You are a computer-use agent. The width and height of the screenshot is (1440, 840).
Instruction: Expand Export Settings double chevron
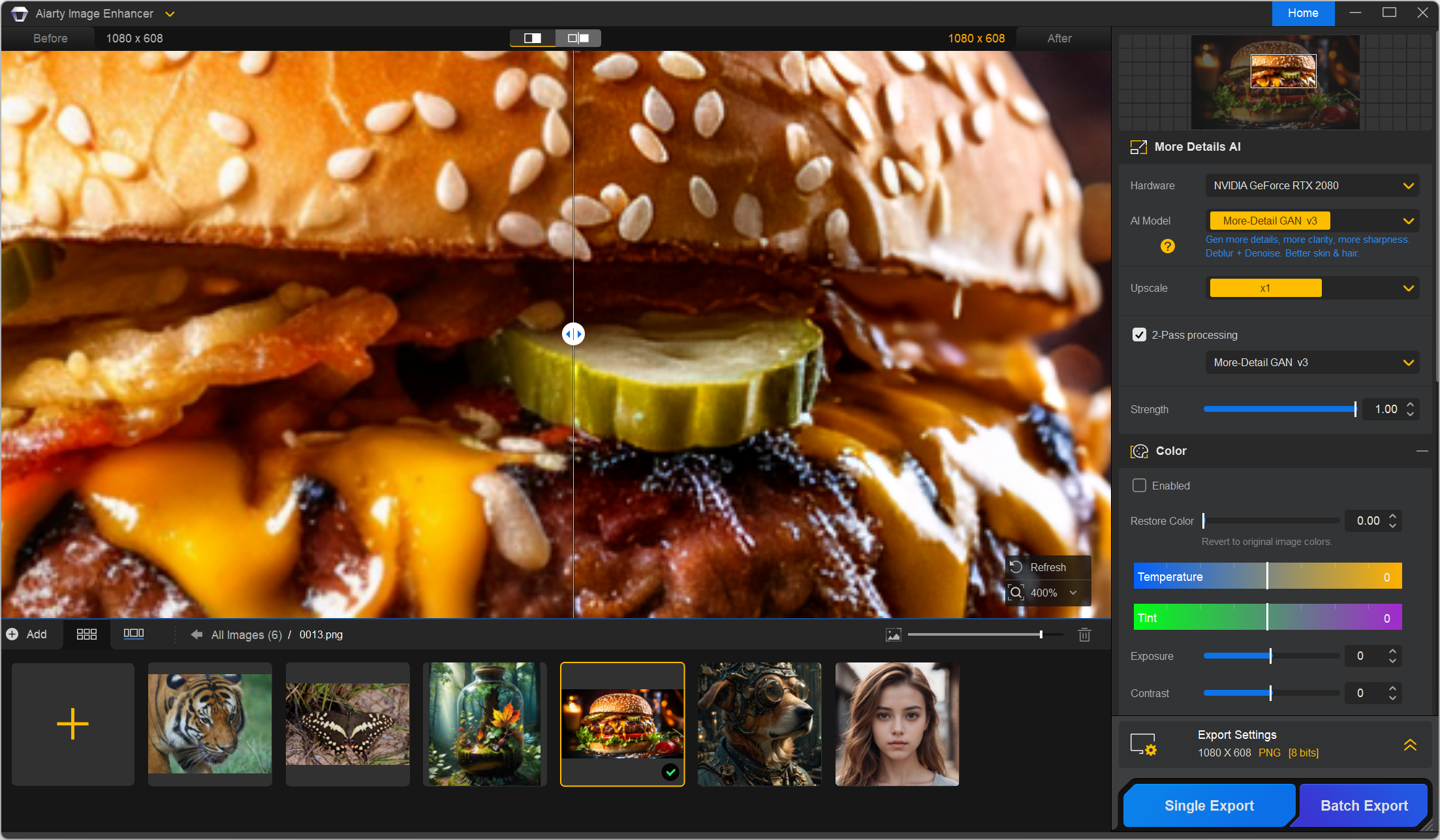[1410, 744]
